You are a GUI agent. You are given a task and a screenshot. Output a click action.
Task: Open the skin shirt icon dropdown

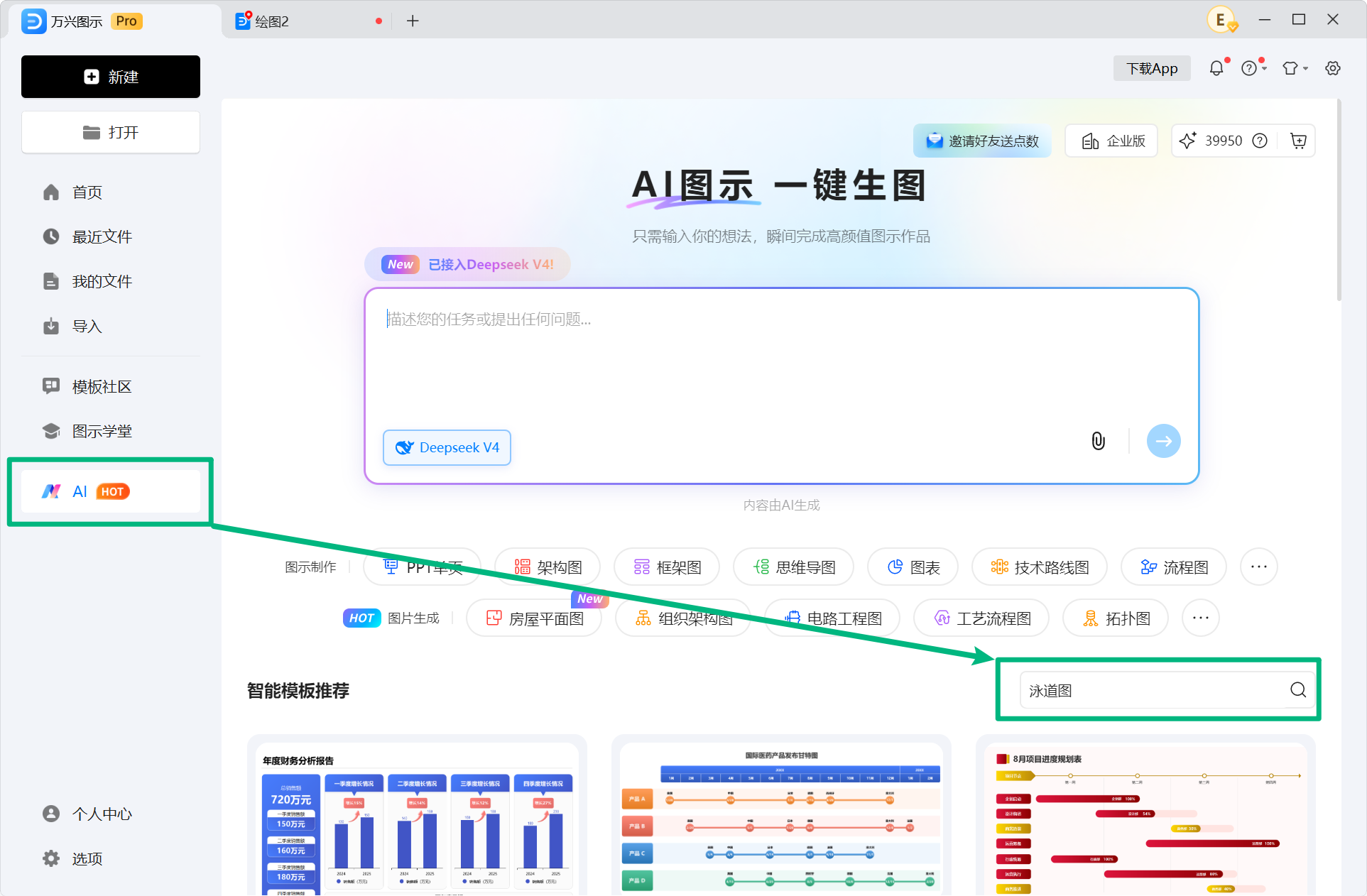tap(1295, 68)
